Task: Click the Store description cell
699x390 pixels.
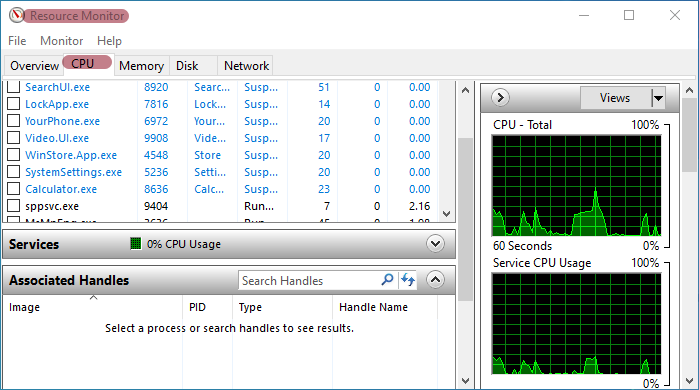Action: (207, 155)
